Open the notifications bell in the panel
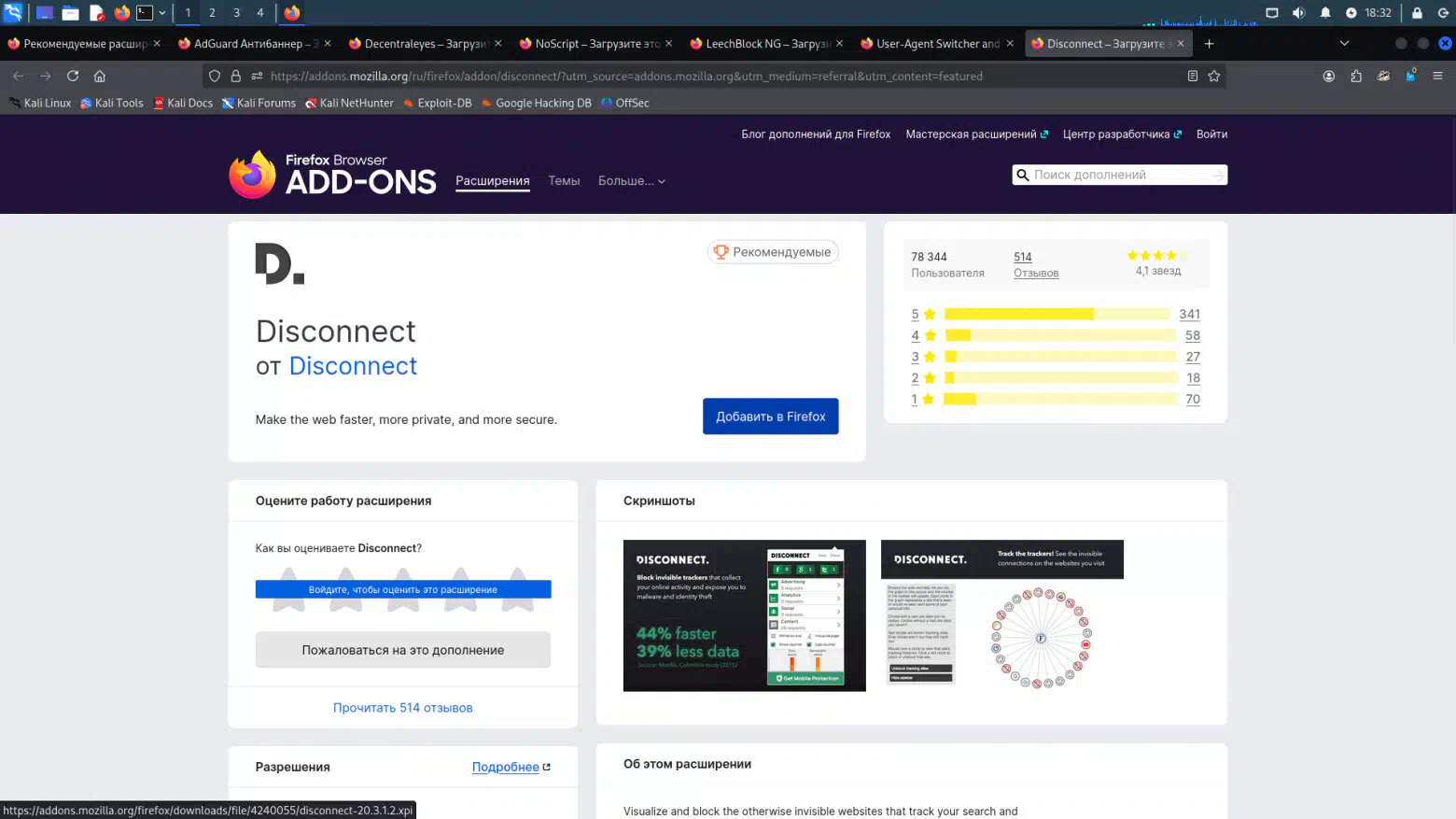 point(1325,13)
